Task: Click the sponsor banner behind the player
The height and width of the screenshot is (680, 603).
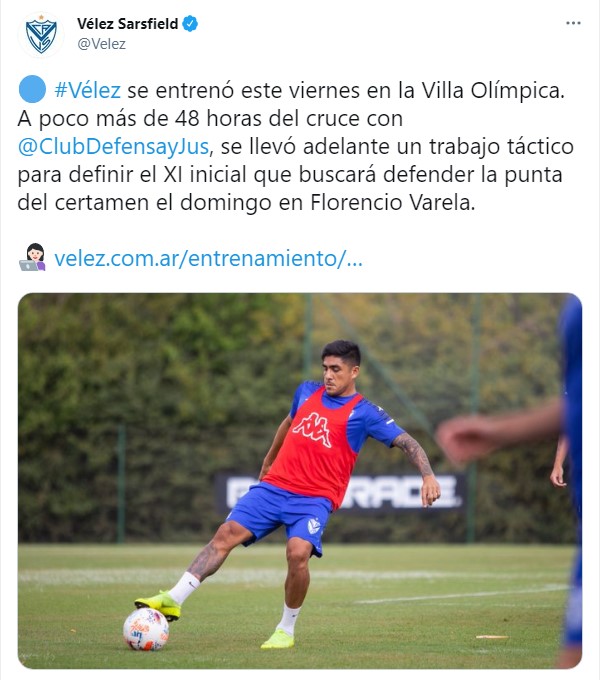Action: pos(341,492)
